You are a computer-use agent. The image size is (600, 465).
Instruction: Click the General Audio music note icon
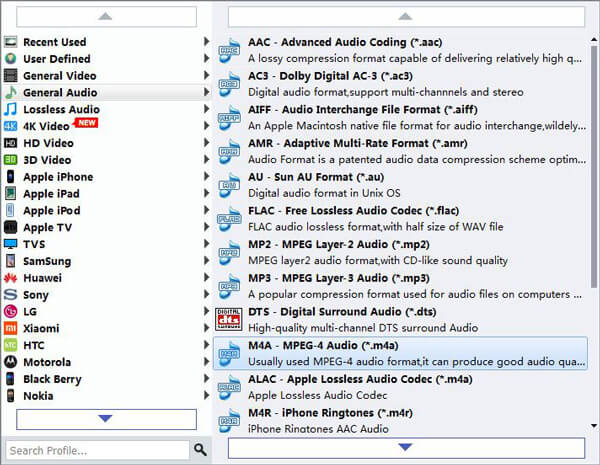(x=11, y=92)
